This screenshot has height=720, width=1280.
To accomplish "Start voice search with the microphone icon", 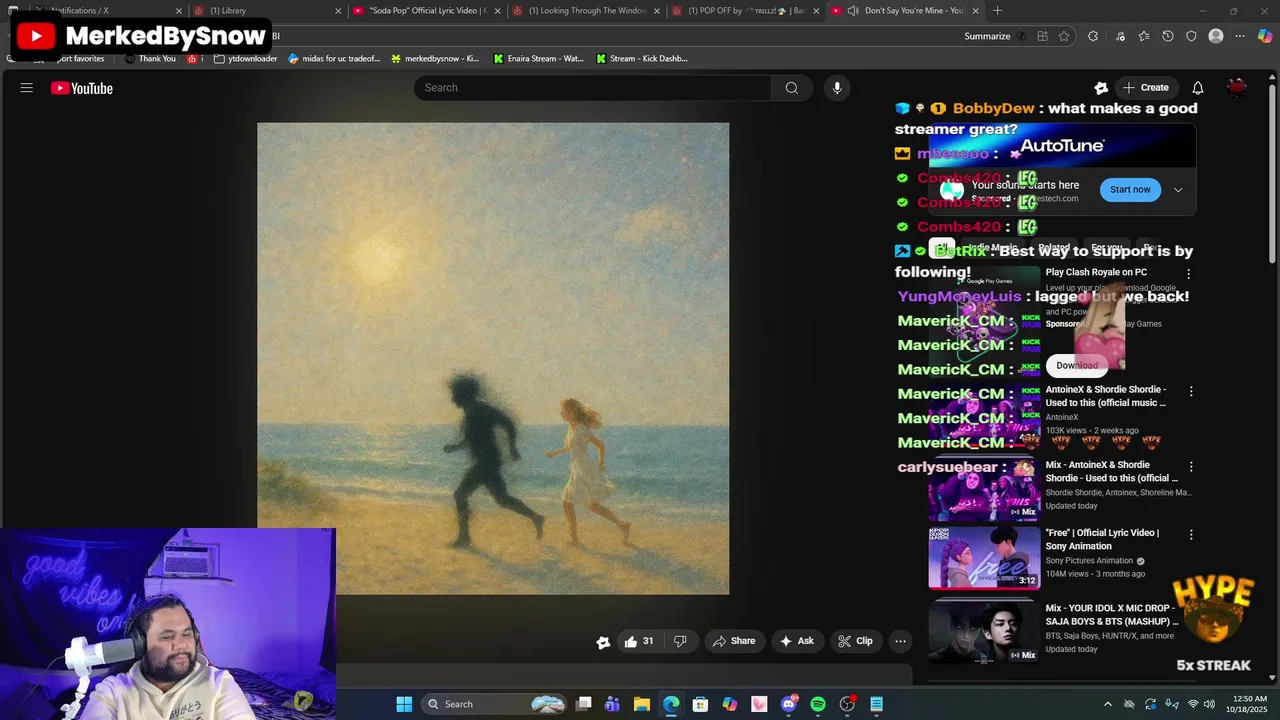I will click(x=837, y=88).
